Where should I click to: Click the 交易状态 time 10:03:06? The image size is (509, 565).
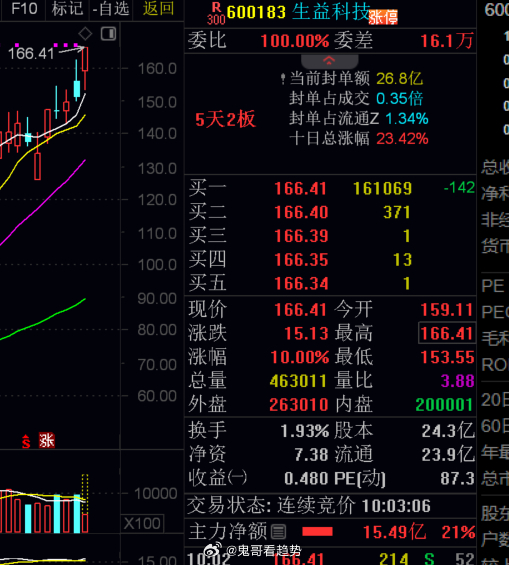pyautogui.click(x=396, y=506)
